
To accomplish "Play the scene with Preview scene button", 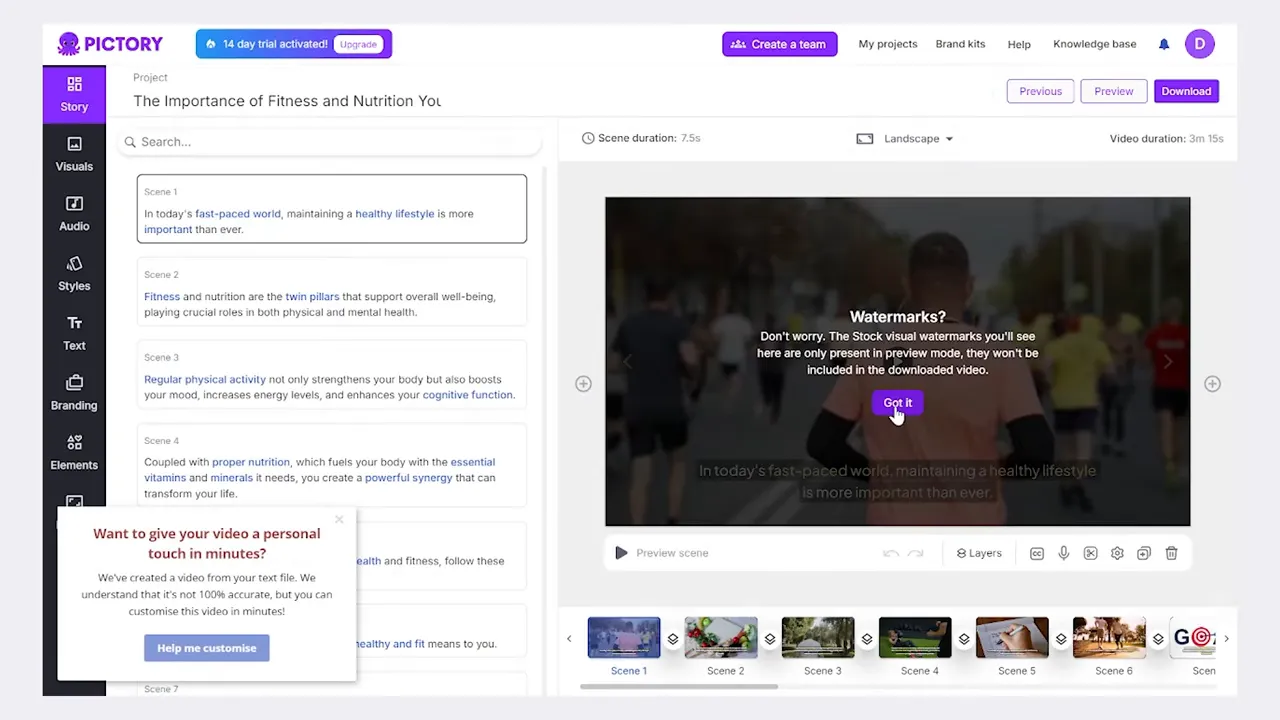I will point(662,553).
